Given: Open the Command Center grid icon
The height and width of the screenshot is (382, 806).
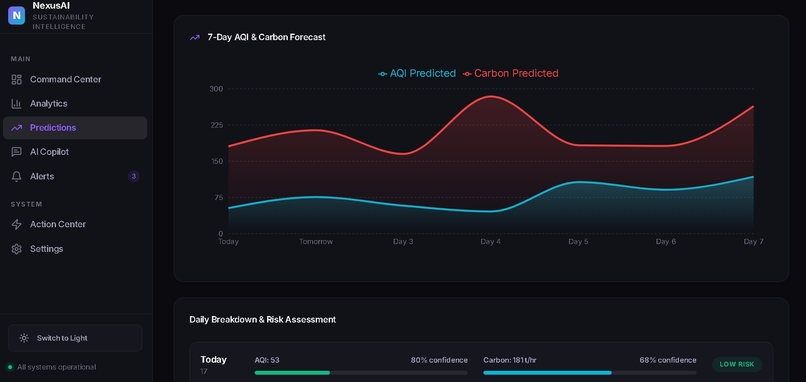Looking at the screenshot, I should point(16,80).
